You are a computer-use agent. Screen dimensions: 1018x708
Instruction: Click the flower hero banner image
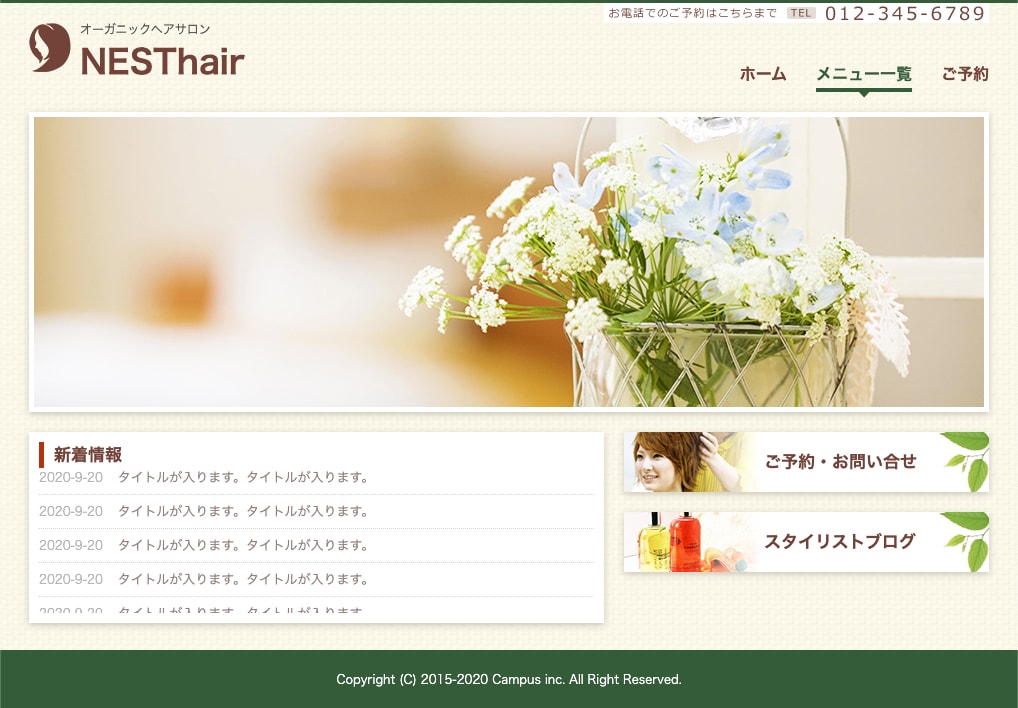coord(509,262)
